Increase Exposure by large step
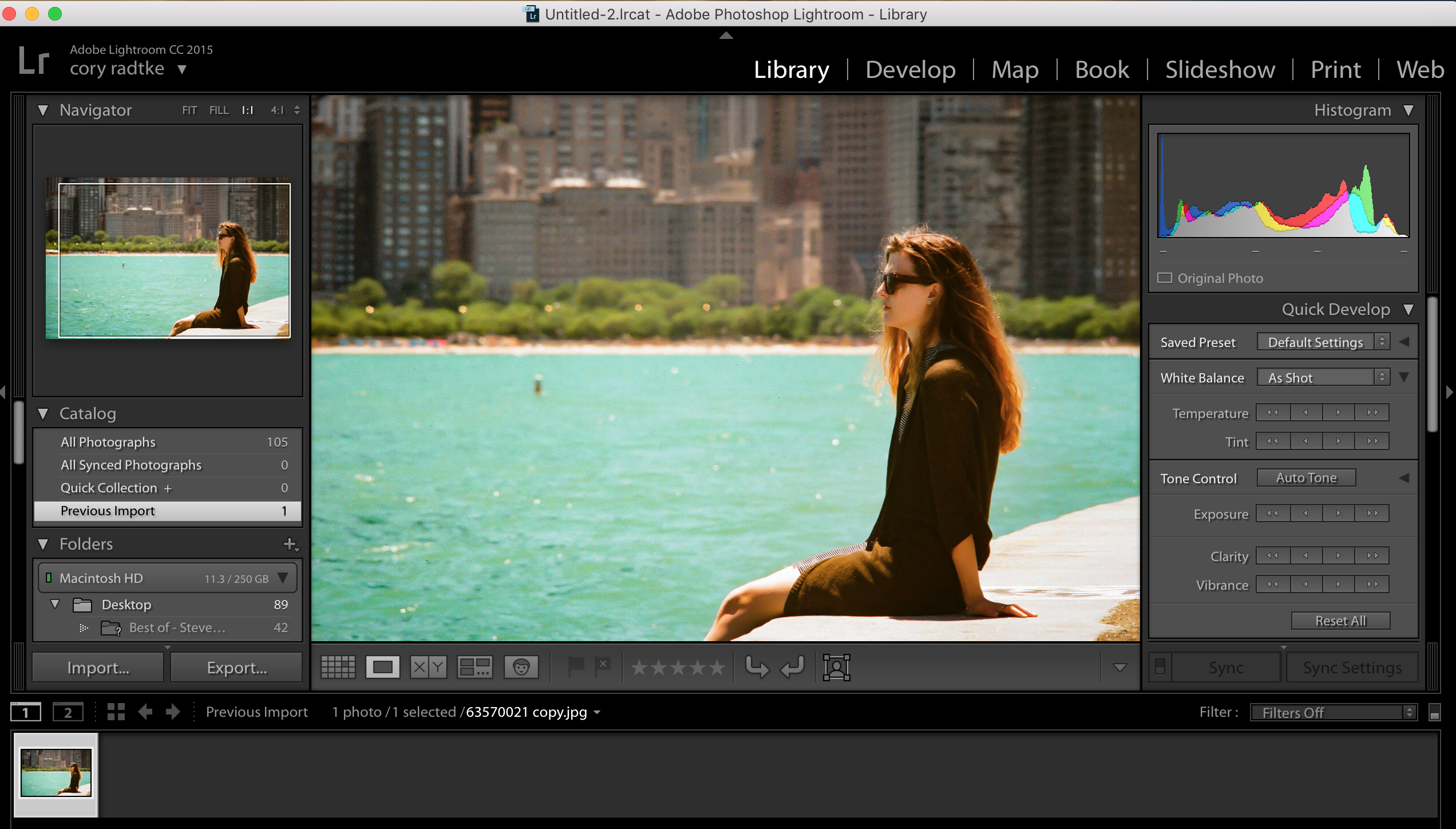1456x829 pixels. [1372, 514]
